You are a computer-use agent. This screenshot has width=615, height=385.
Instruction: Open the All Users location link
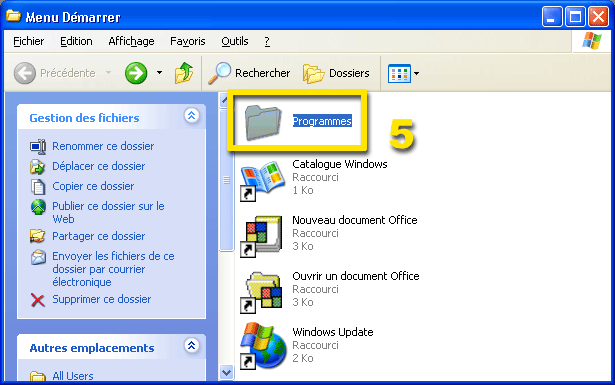[x=73, y=376]
